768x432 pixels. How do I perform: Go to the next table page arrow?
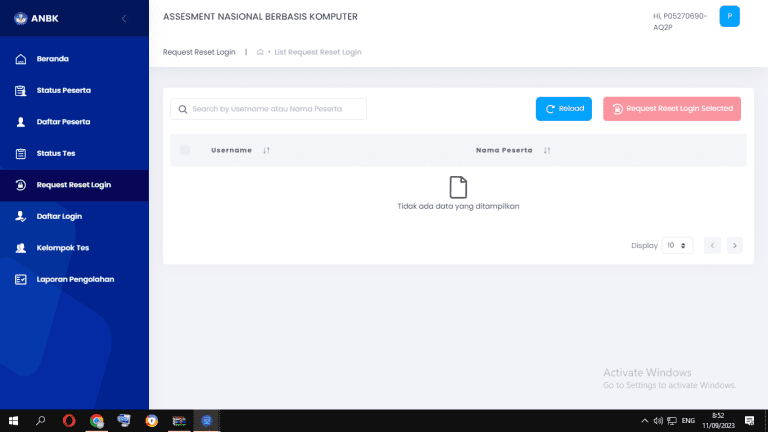pyautogui.click(x=735, y=245)
